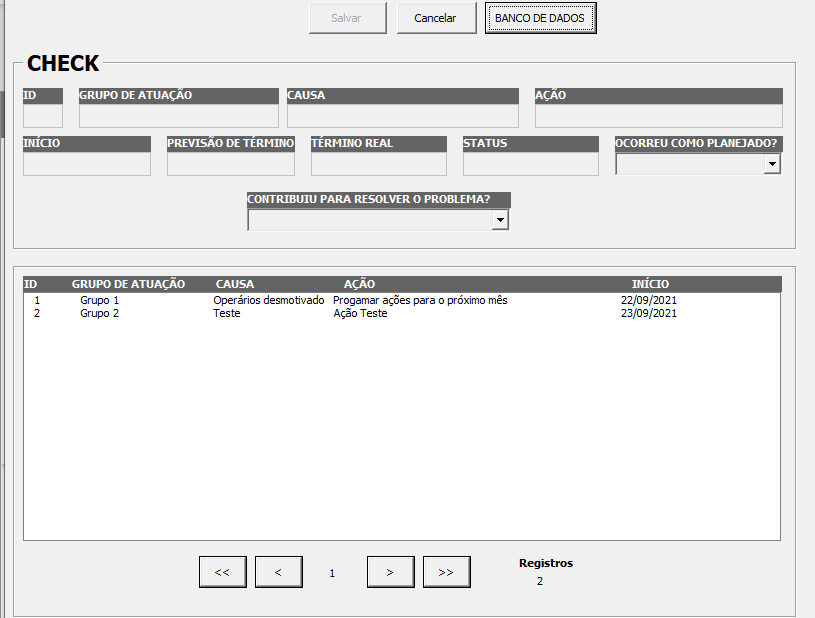This screenshot has height=618, width=815.
Task: Click the TÉRMINO REAL field
Action: click(x=379, y=164)
